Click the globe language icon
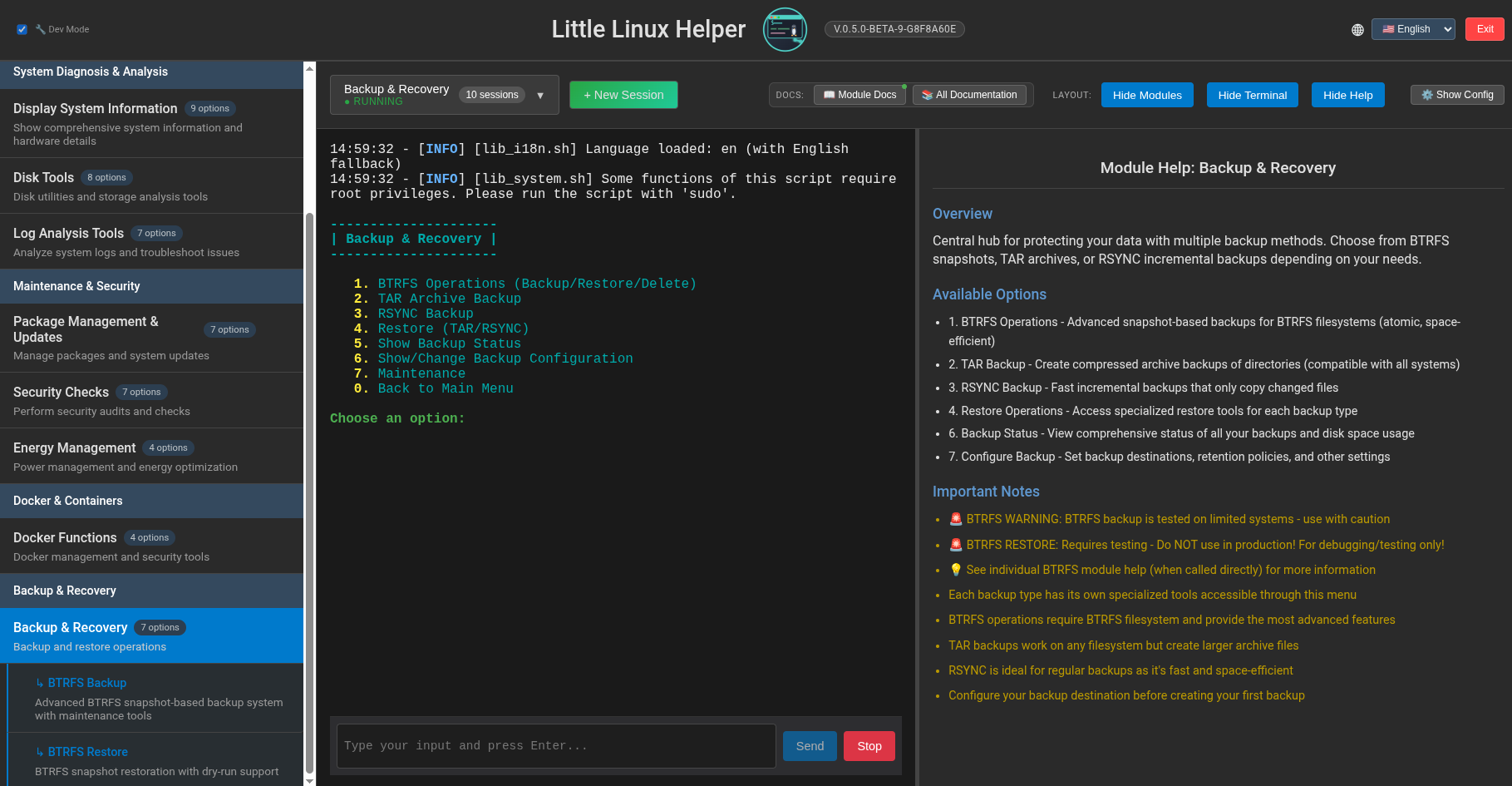1512x786 pixels. [1357, 29]
